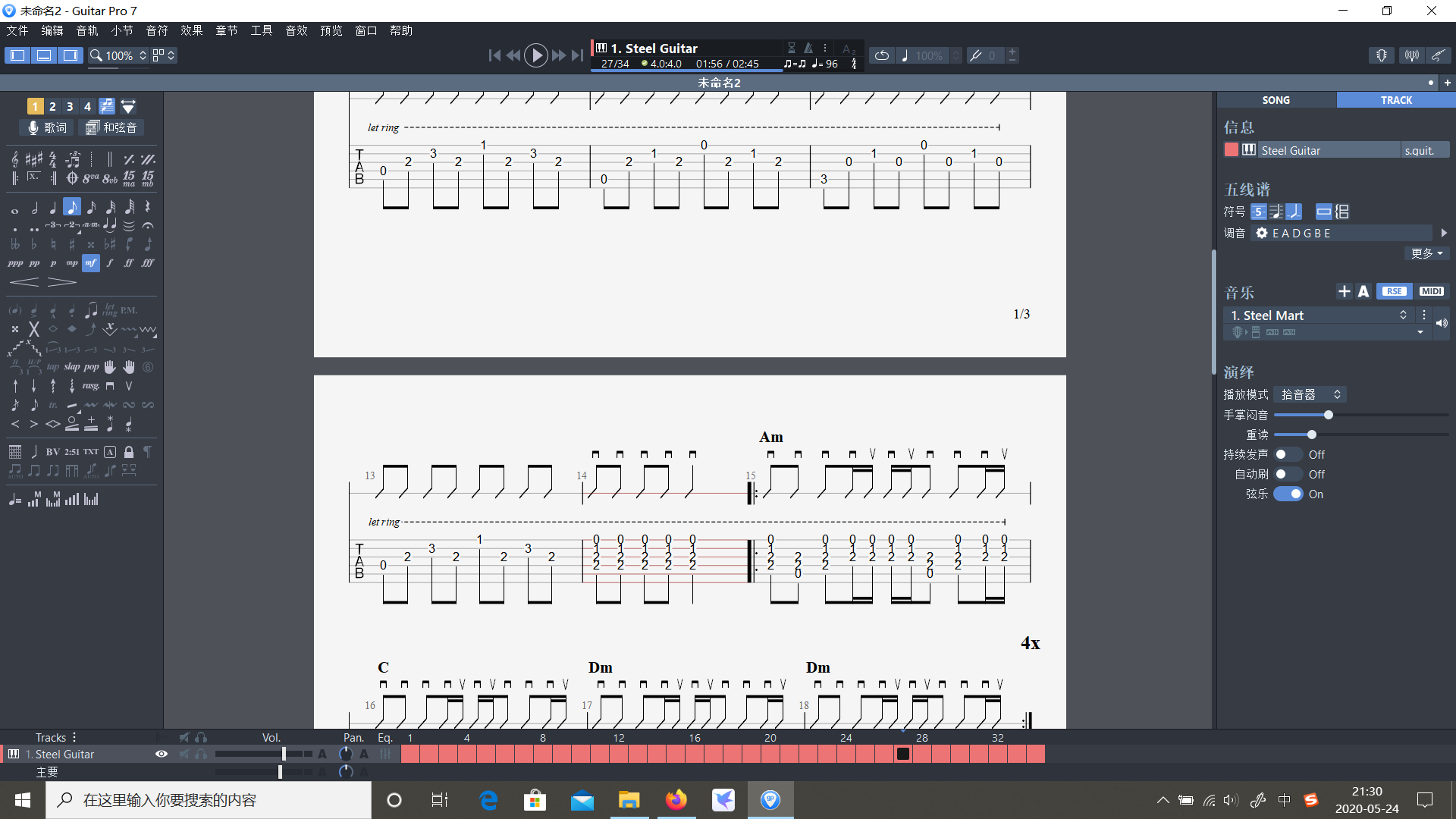Open the chord diagram grid icon
This screenshot has width=1456, height=819.
[x=15, y=452]
